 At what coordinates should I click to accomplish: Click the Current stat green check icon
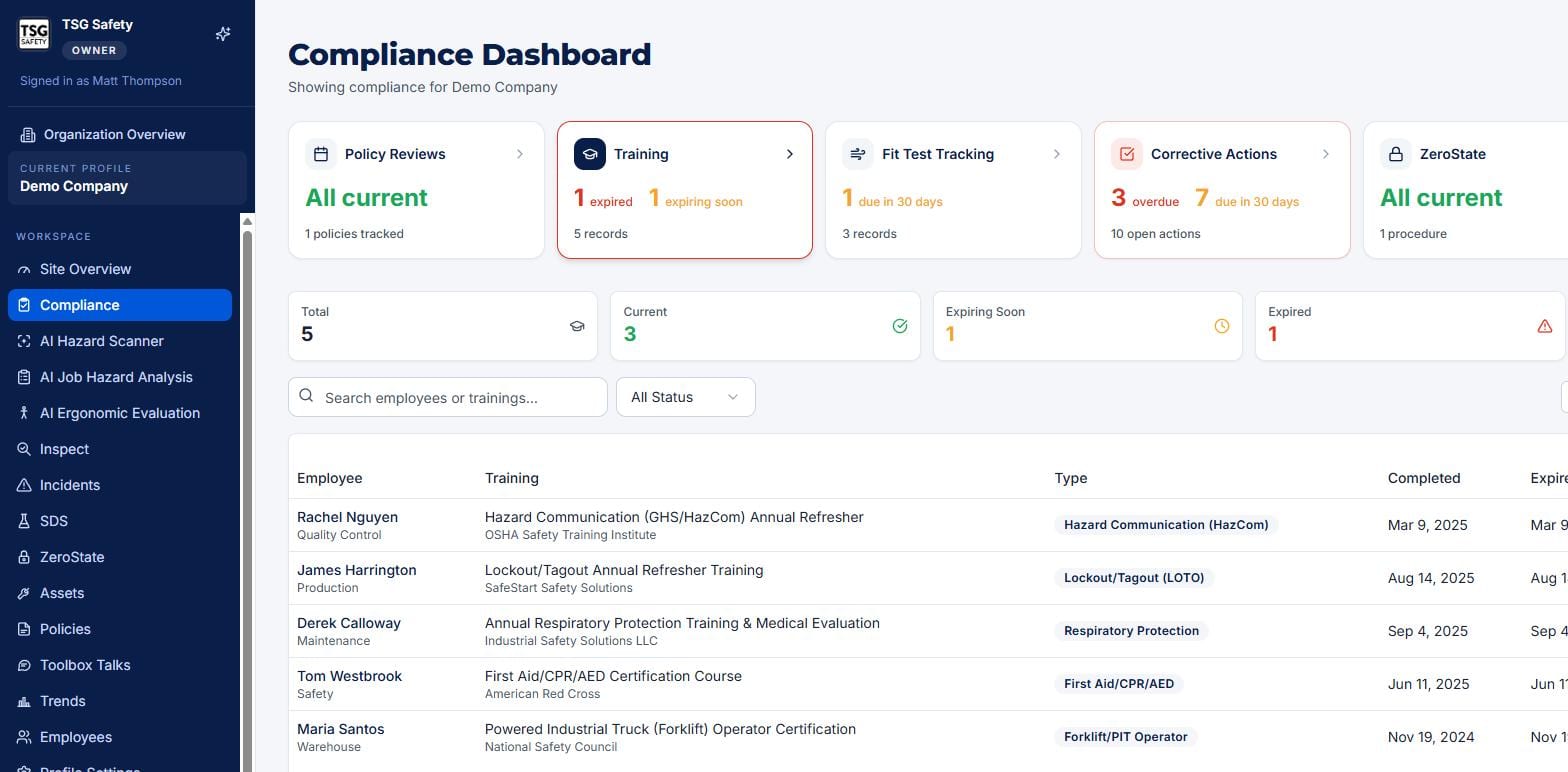[x=900, y=326]
